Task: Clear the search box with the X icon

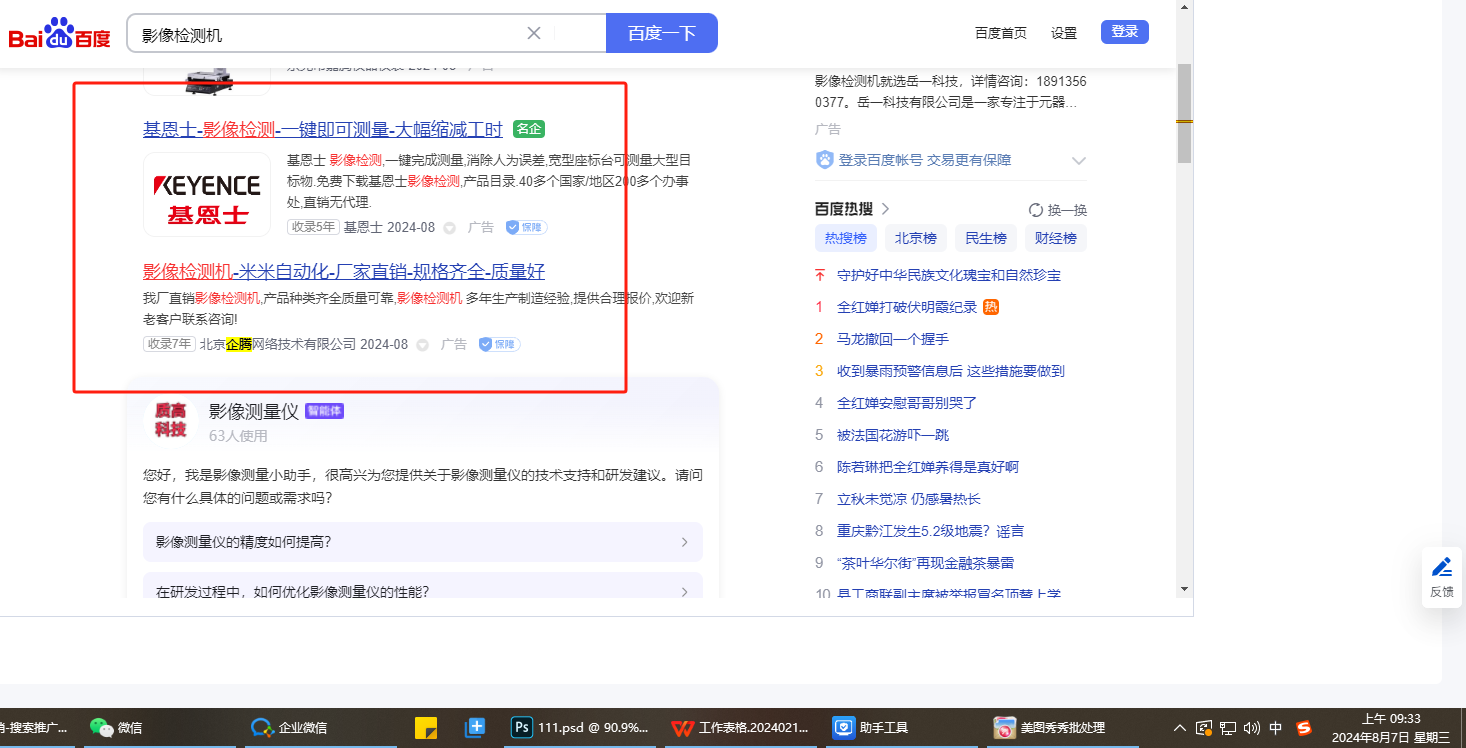Action: [534, 33]
